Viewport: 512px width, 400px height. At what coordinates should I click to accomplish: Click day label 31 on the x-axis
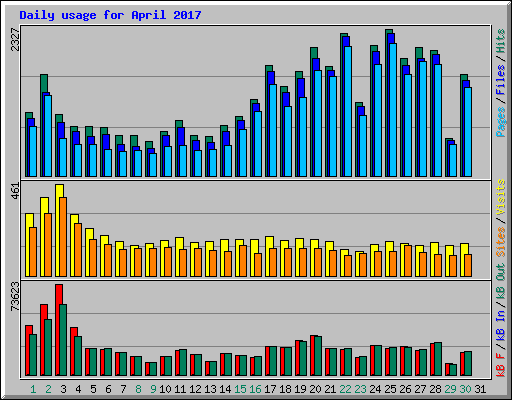click(x=480, y=389)
